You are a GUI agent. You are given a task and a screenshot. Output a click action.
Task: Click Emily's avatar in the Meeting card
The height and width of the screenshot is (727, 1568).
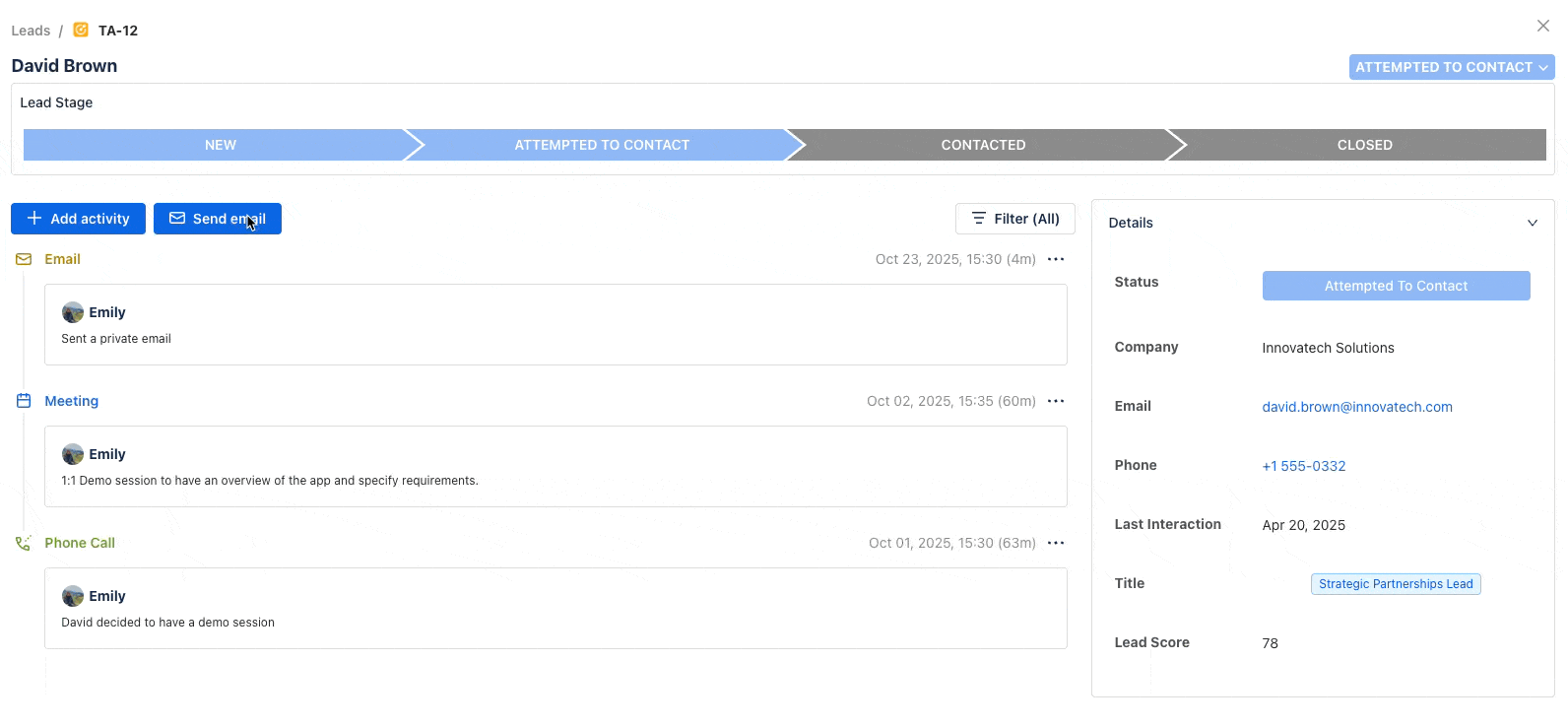tap(73, 454)
